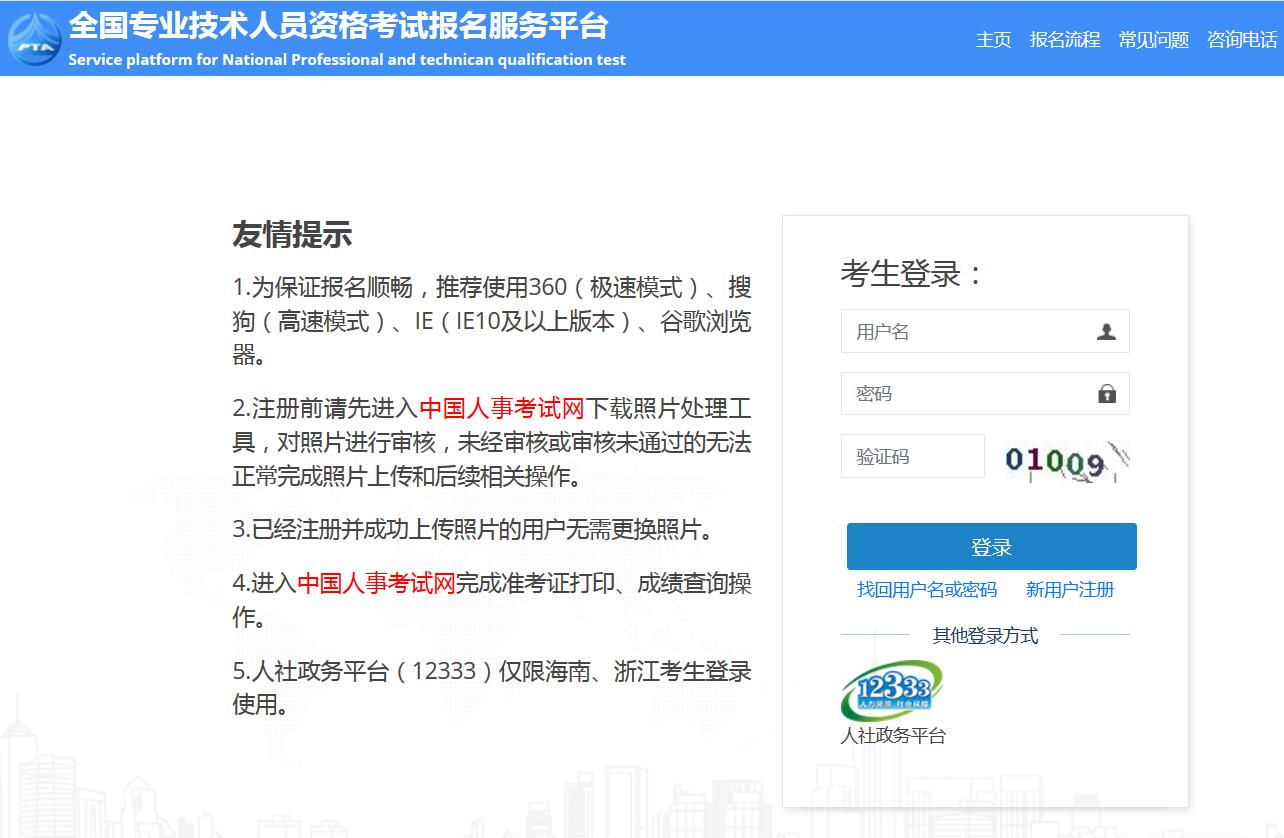Focus the 密码 input field
1284x838 pixels.
(x=965, y=394)
